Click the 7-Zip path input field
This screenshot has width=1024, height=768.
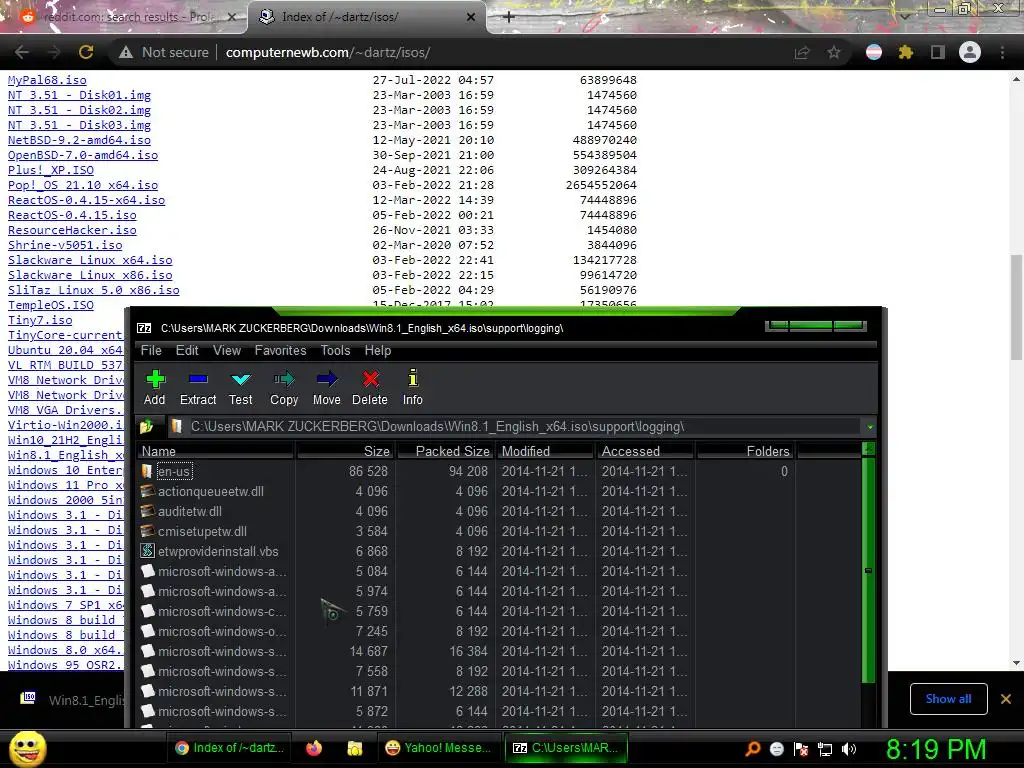[515, 427]
